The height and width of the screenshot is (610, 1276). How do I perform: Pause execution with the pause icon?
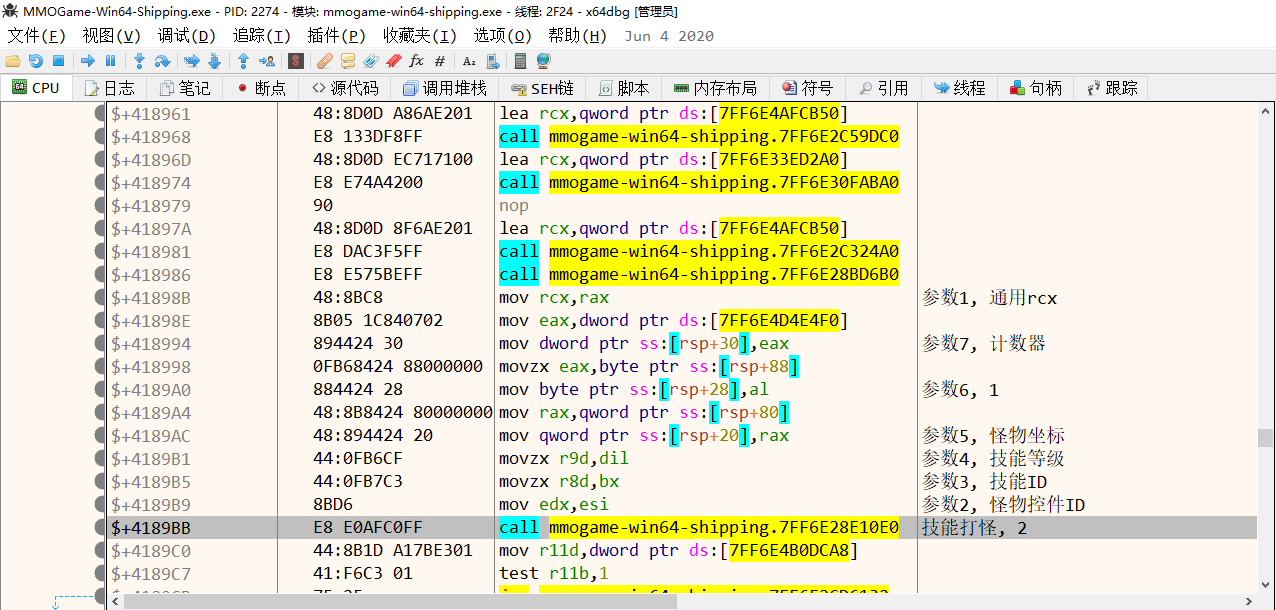[x=110, y=61]
